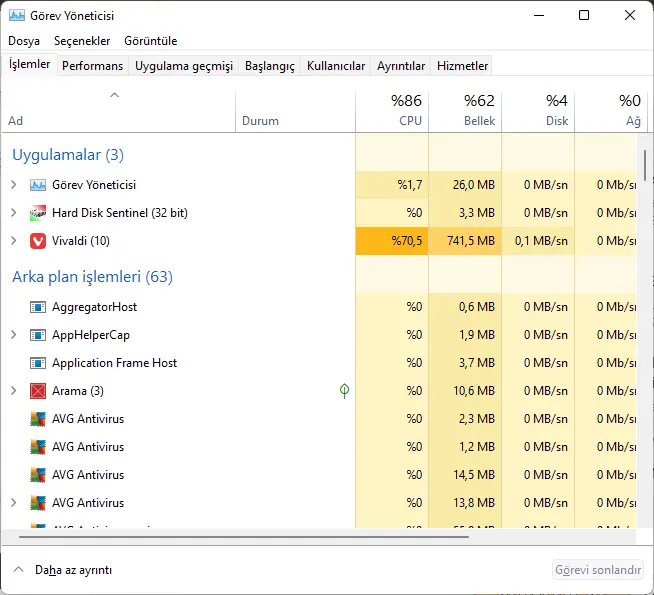The height and width of the screenshot is (595, 654).
Task: Collapse details with the Daha az ayrıntı arrow
Action: click(18, 570)
